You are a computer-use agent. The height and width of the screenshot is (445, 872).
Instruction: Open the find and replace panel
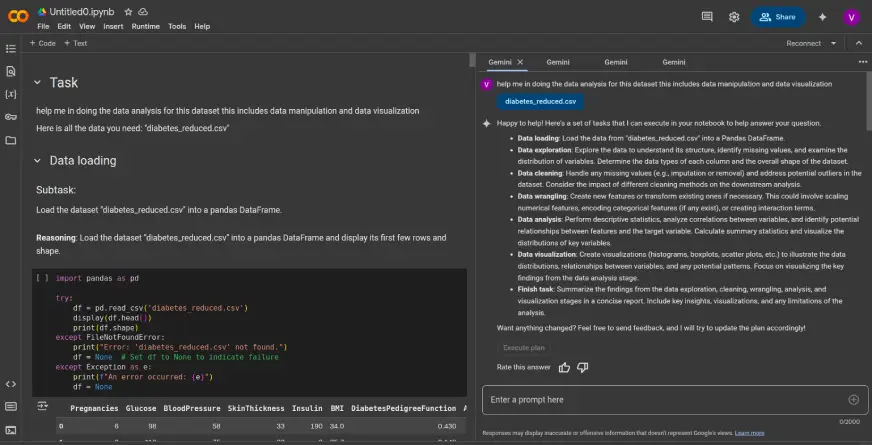[11, 71]
